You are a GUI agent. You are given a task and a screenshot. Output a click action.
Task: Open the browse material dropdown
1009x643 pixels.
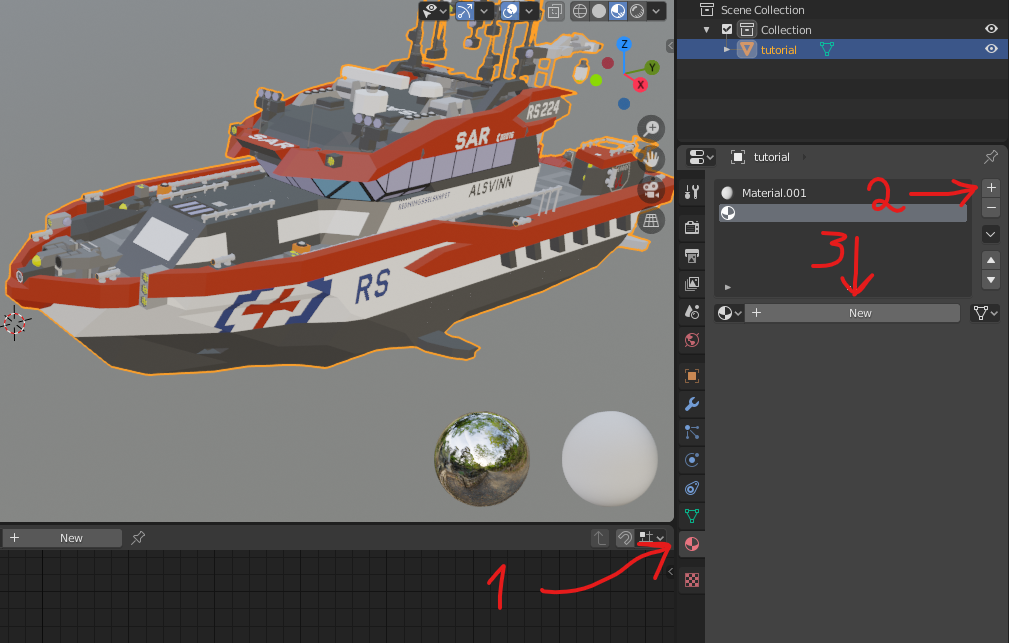click(x=730, y=313)
